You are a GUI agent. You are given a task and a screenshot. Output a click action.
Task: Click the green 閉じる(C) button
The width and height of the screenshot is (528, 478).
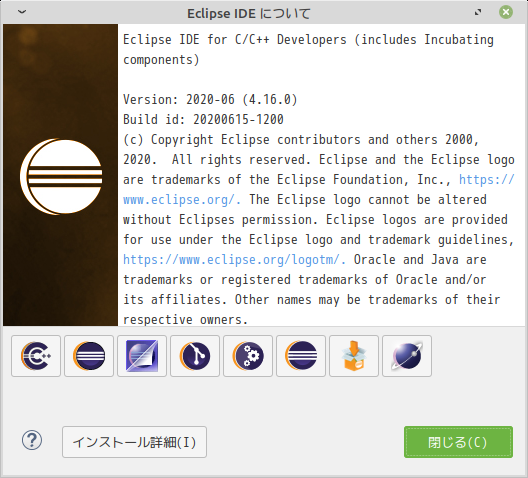pos(458,442)
